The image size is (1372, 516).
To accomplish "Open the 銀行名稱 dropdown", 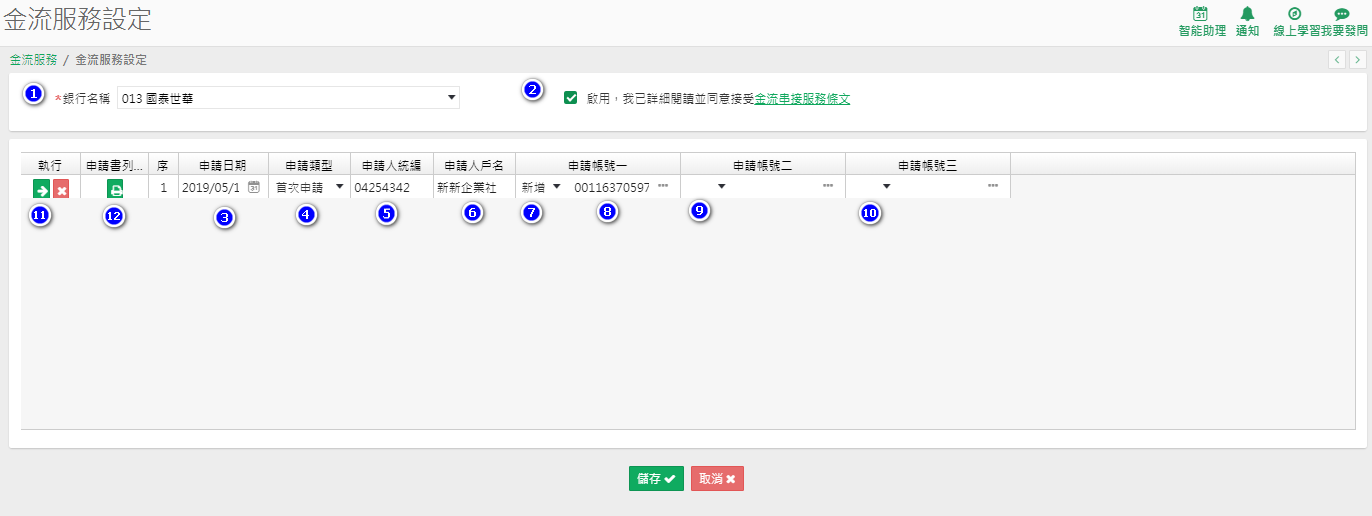I will [288, 98].
